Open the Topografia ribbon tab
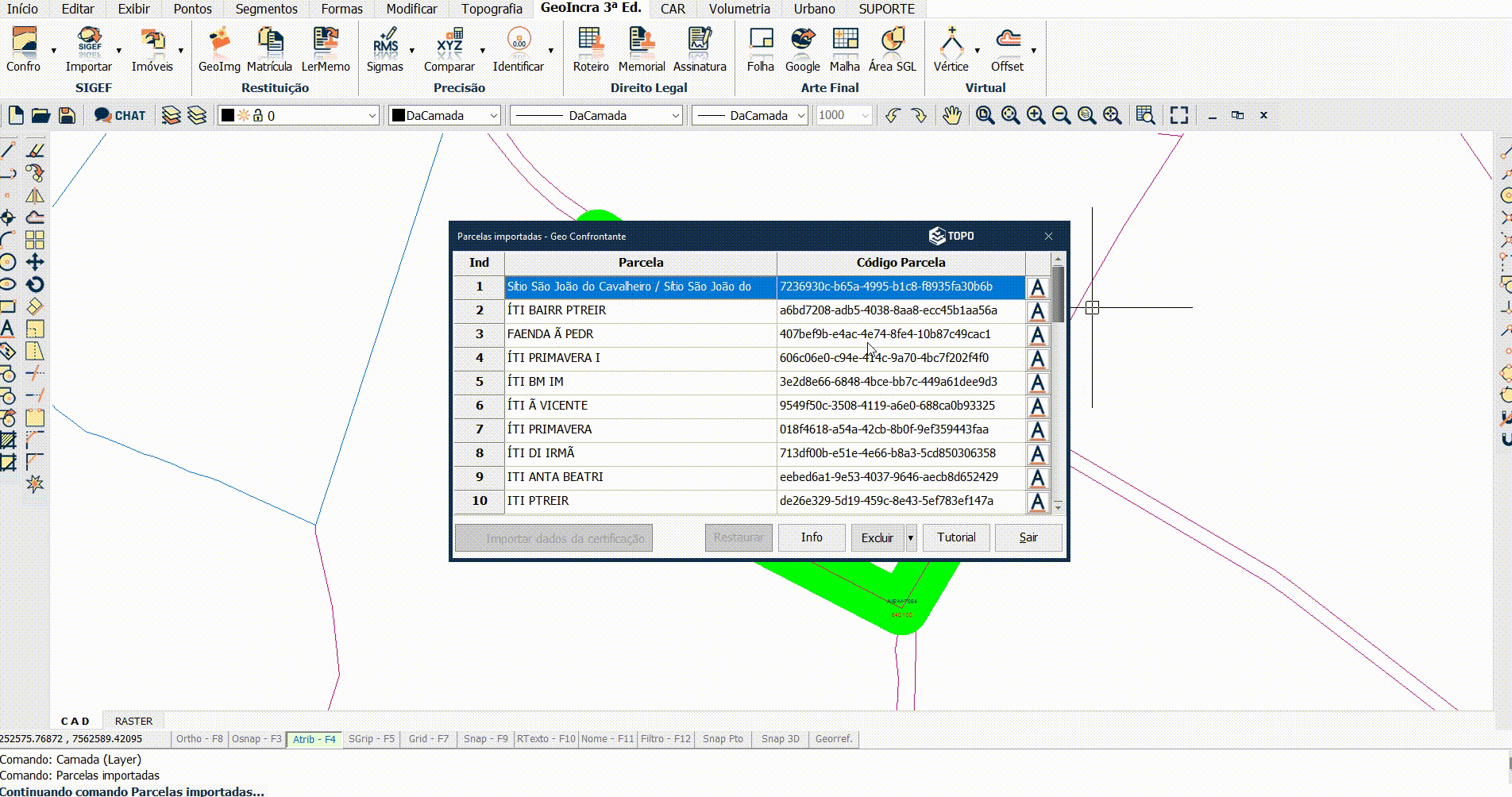This screenshot has height=797, width=1512. coord(492,9)
